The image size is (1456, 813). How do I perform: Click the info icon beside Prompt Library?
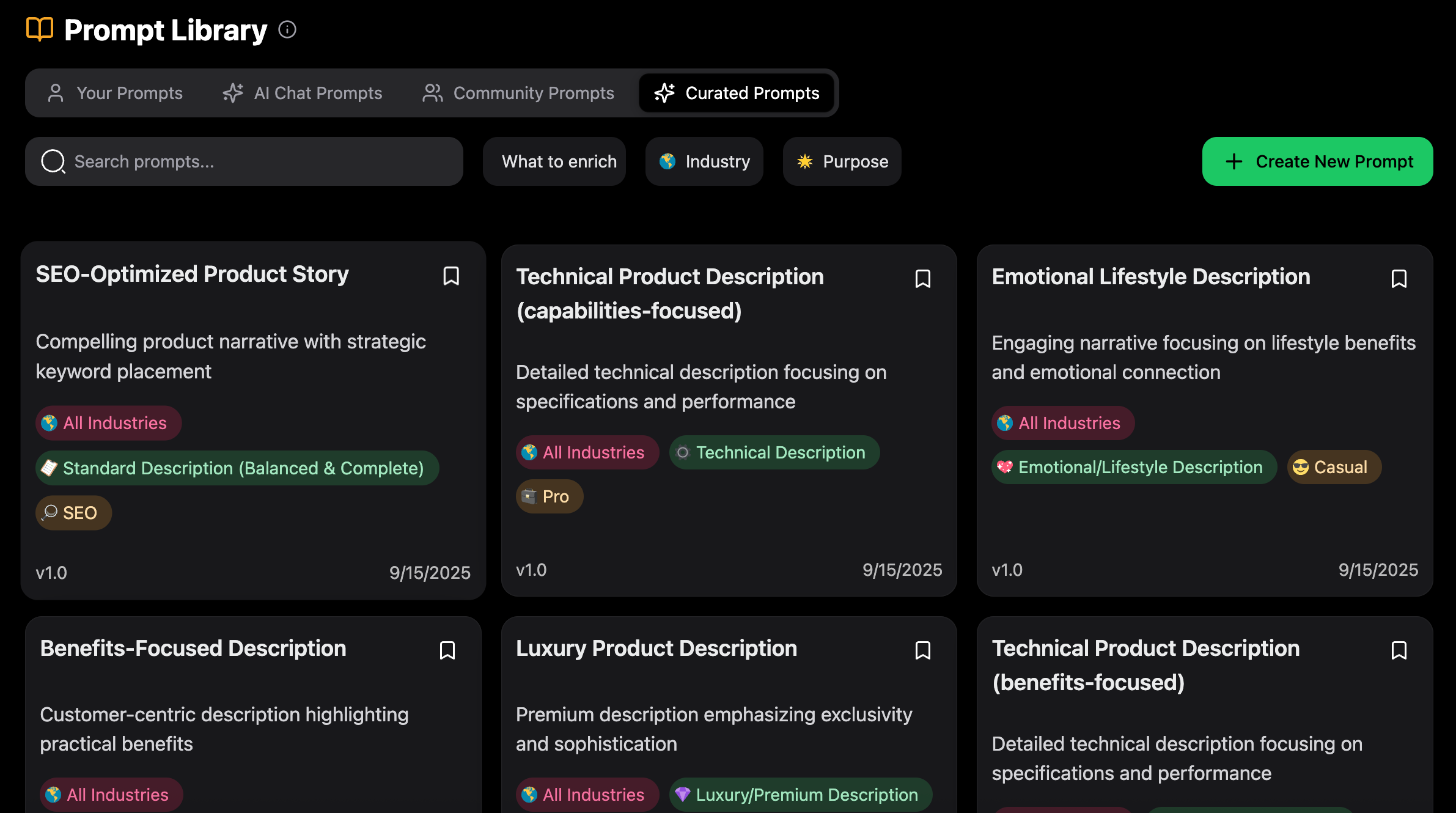(x=287, y=29)
